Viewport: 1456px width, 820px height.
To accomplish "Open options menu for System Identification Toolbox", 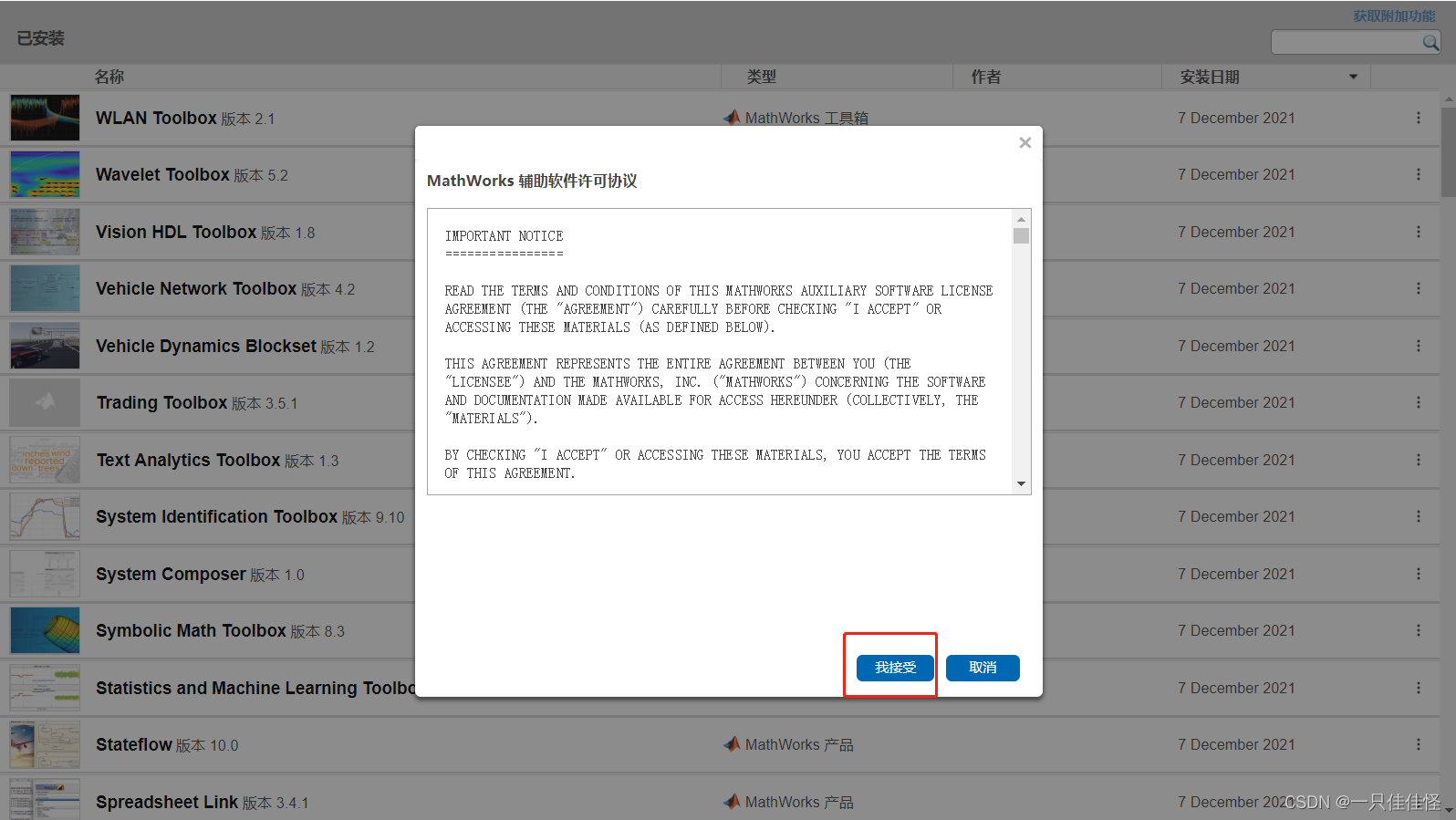I will click(1418, 516).
